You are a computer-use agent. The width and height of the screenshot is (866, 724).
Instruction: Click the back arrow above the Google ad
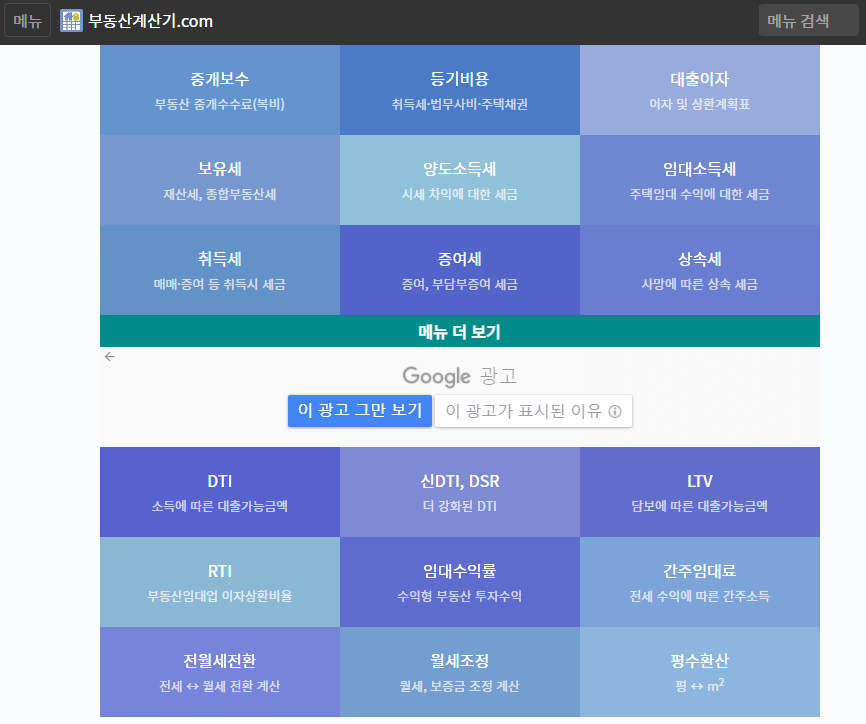tap(110, 355)
